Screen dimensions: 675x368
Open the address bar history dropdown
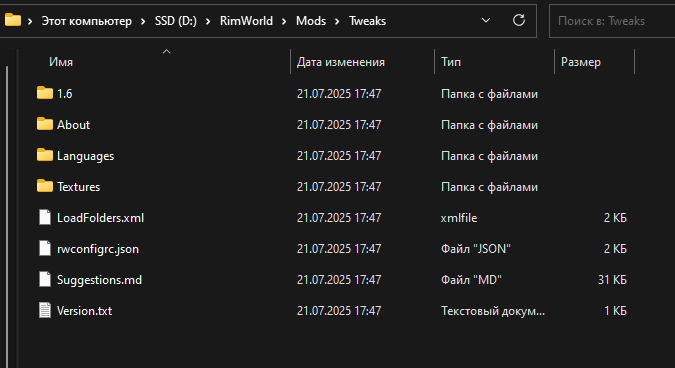[486, 20]
